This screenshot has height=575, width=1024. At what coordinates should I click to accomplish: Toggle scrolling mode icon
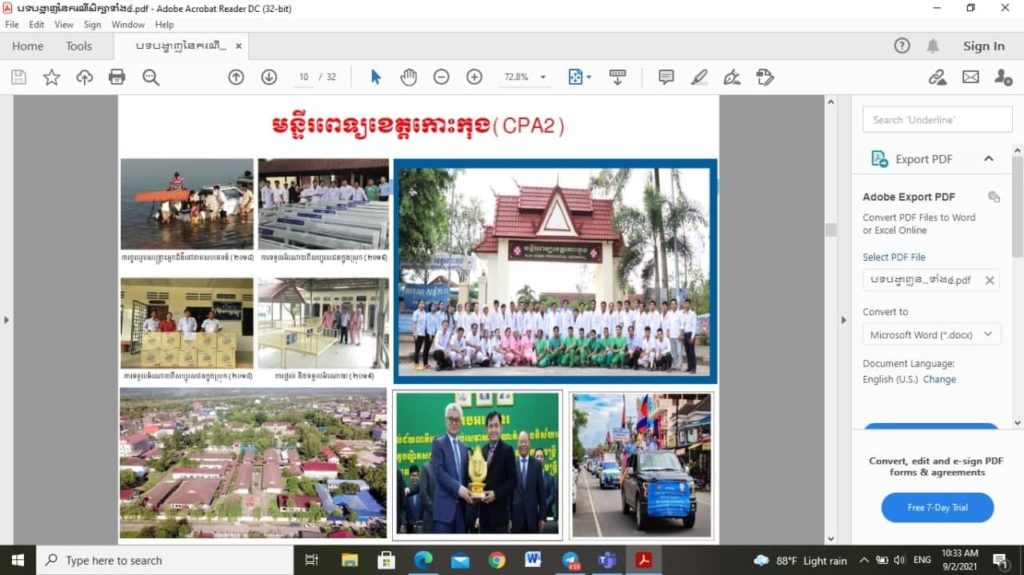coord(617,77)
